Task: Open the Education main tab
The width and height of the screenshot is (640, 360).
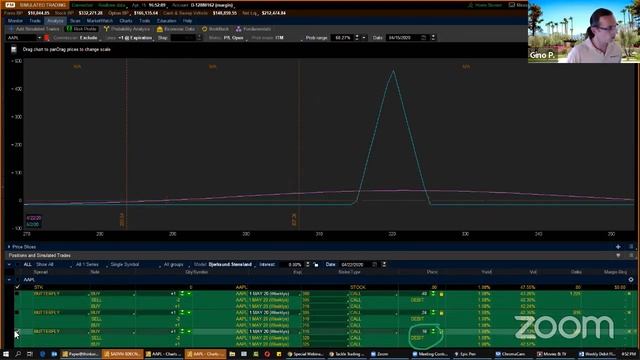Action: pos(167,21)
